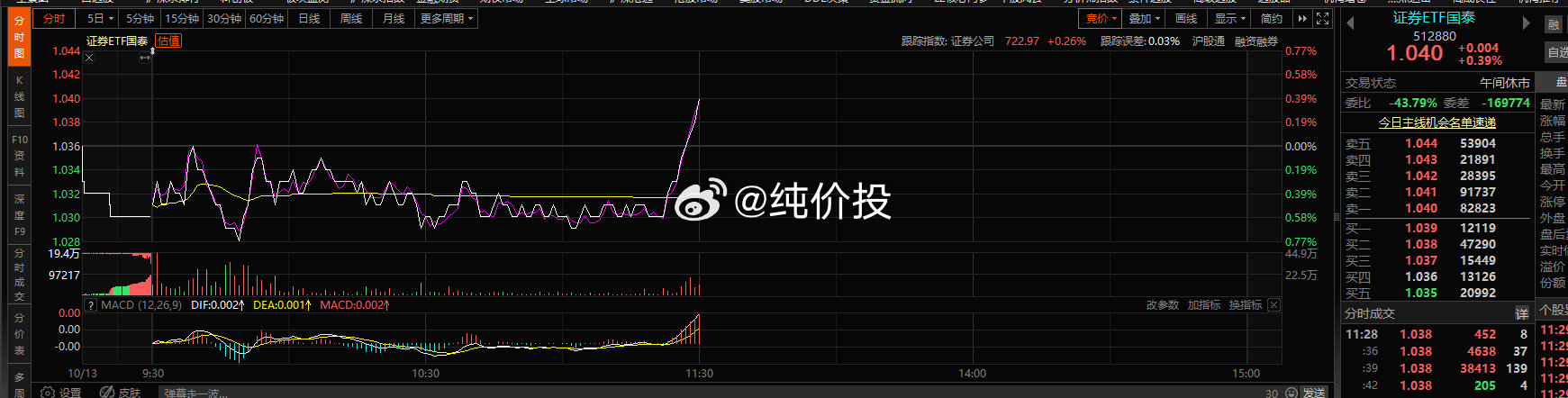
Task: Go to previous stock with left arrow
Action: tap(1350, 23)
